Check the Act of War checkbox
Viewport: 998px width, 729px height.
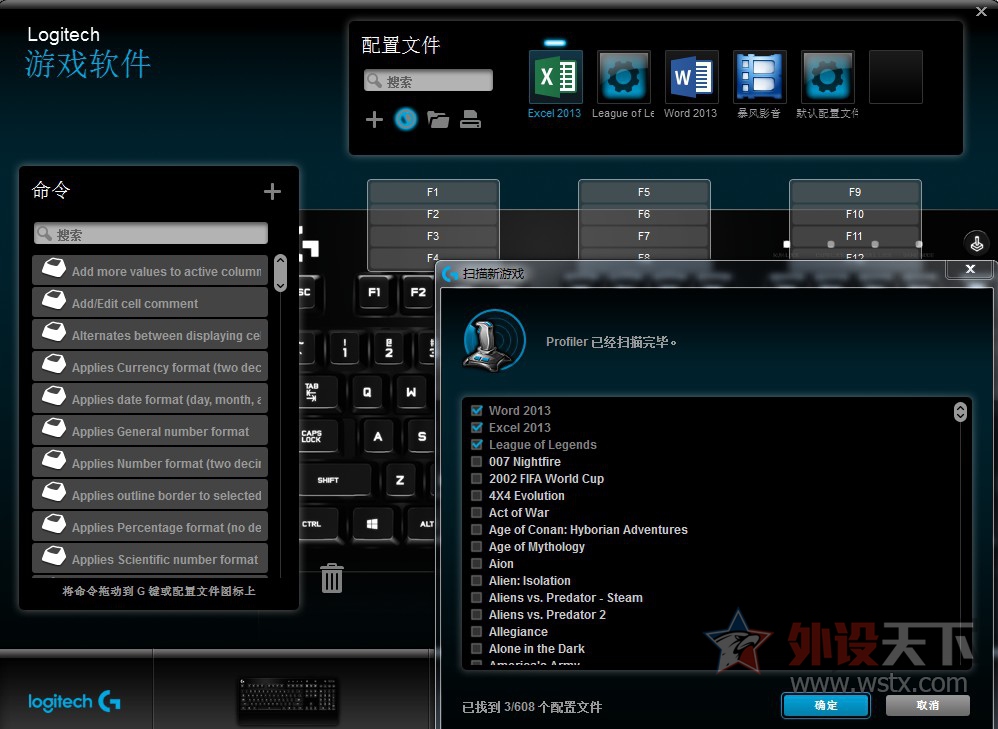477,513
